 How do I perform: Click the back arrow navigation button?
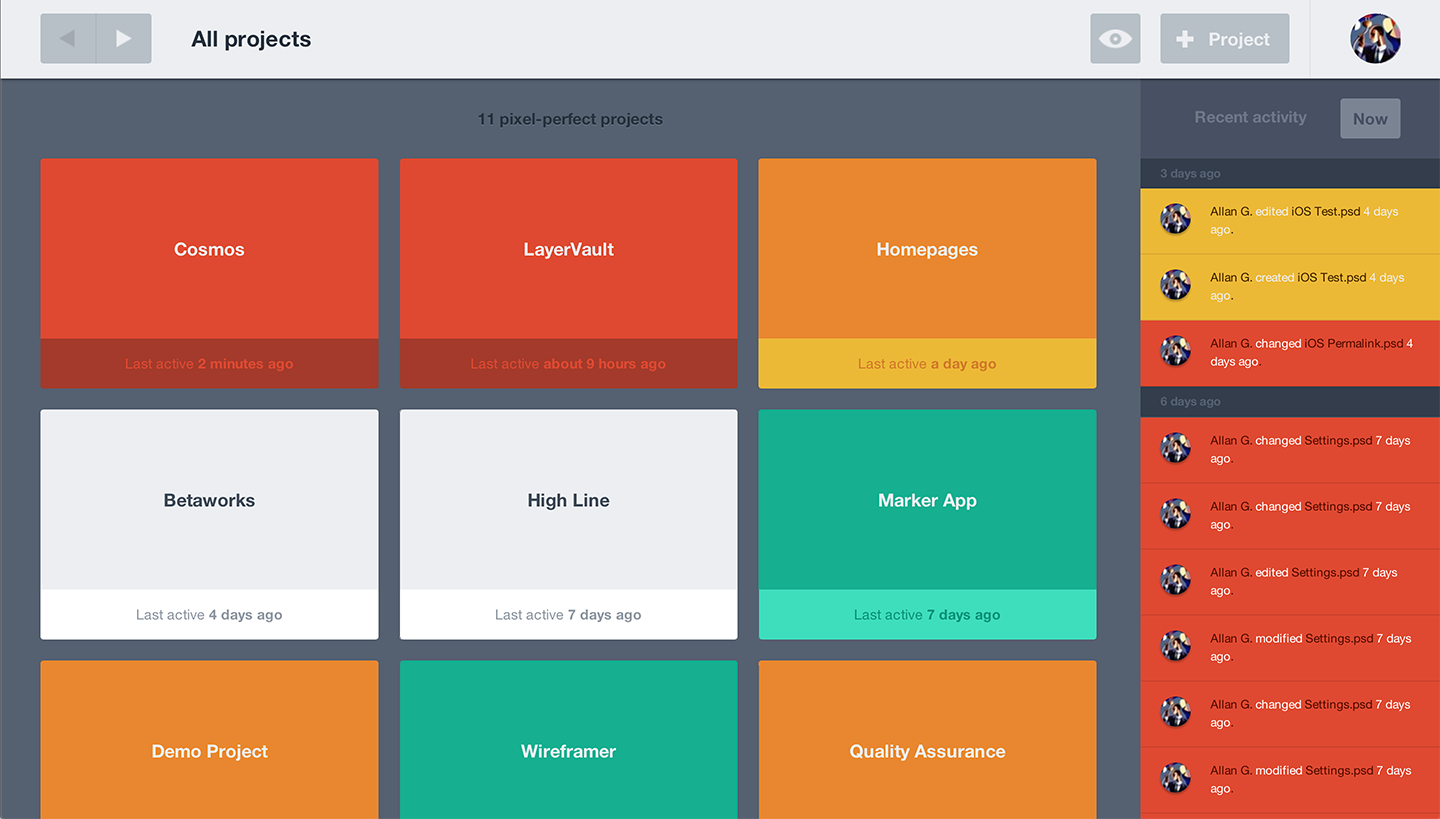tap(68, 39)
